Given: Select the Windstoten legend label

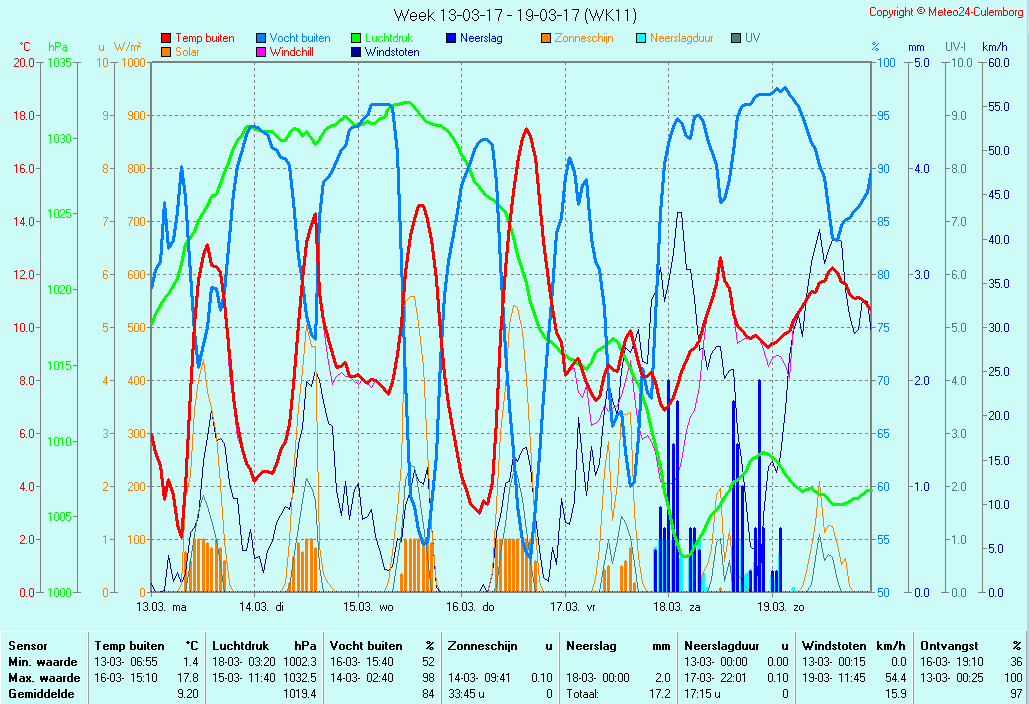Looking at the screenshot, I should point(391,52).
